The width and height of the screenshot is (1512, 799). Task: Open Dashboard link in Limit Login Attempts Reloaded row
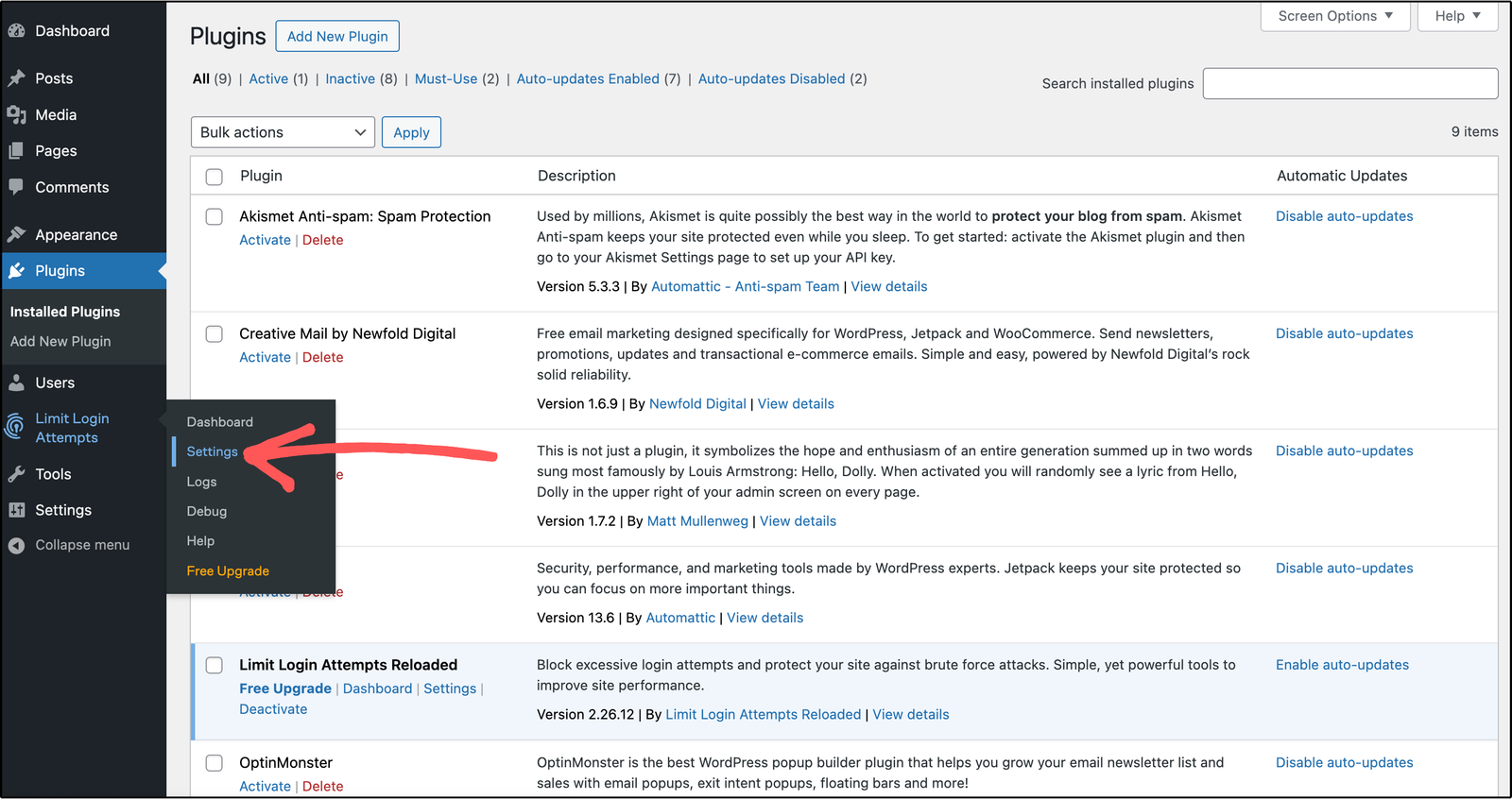coord(377,688)
